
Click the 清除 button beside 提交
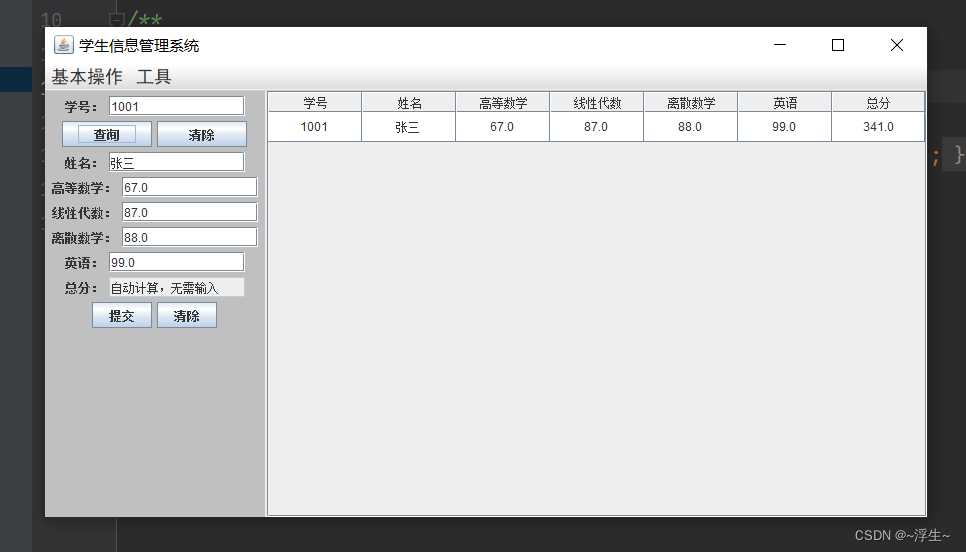[187, 315]
